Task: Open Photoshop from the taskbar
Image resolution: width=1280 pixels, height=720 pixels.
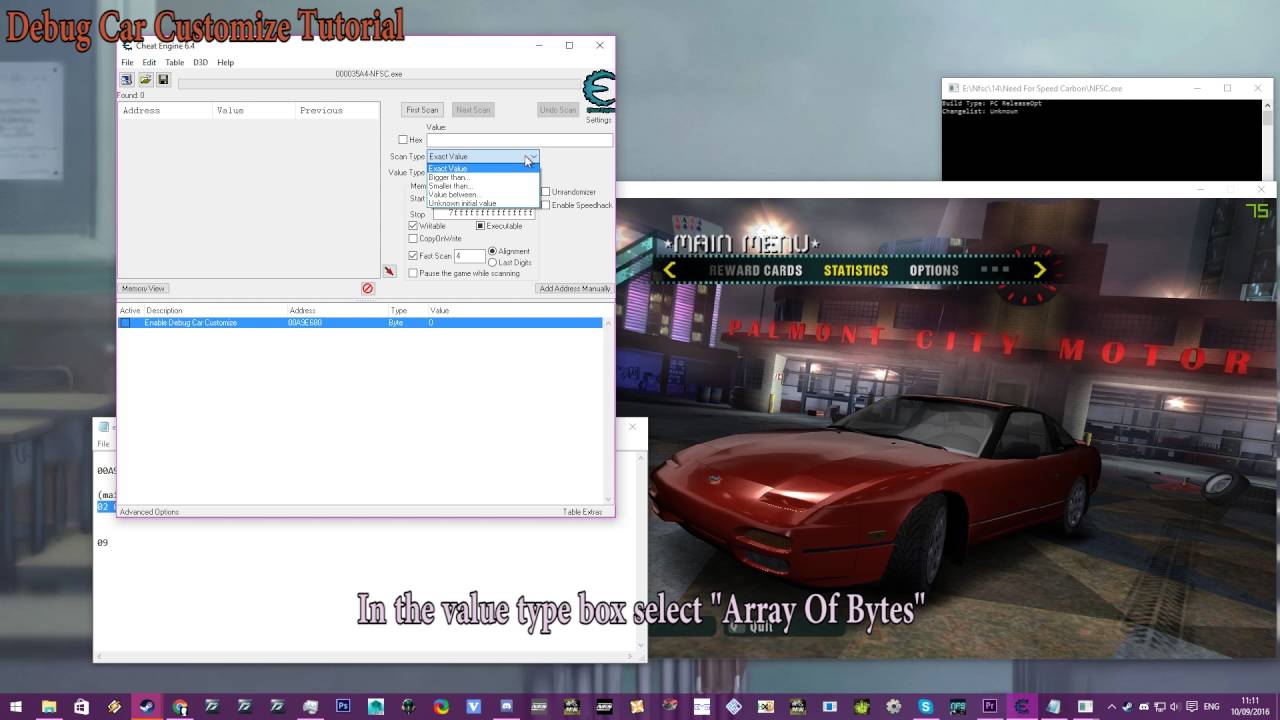Action: 343,706
